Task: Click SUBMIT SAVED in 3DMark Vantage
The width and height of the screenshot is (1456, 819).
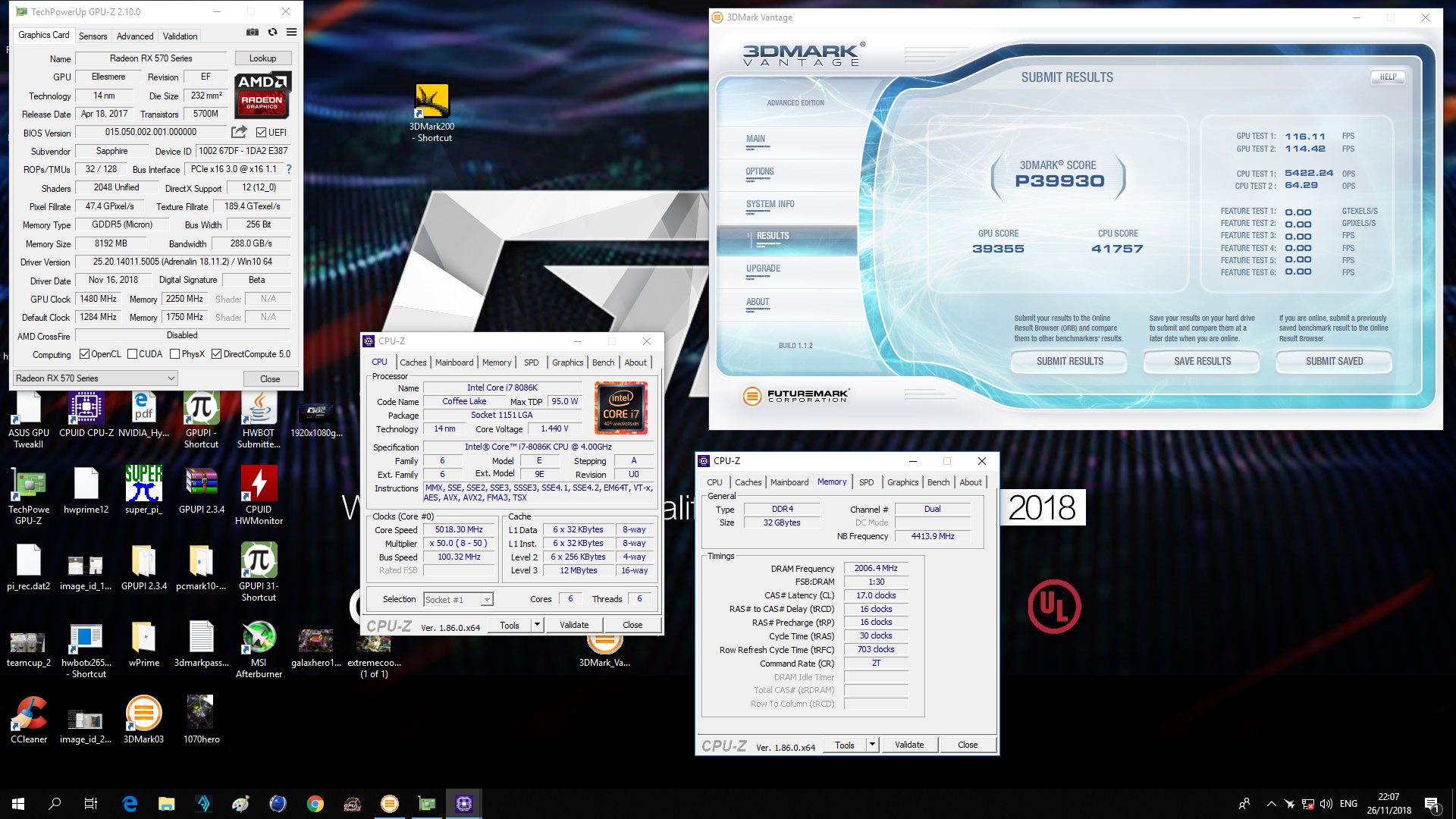Action: point(1334,361)
